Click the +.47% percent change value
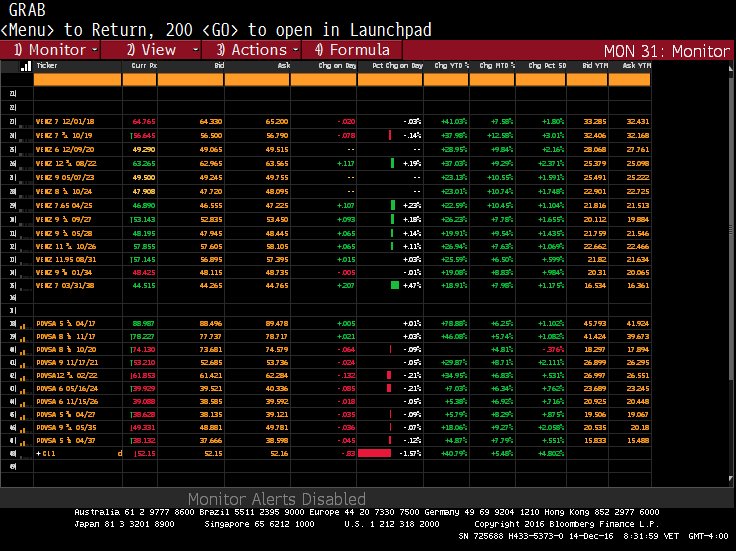 [x=412, y=285]
